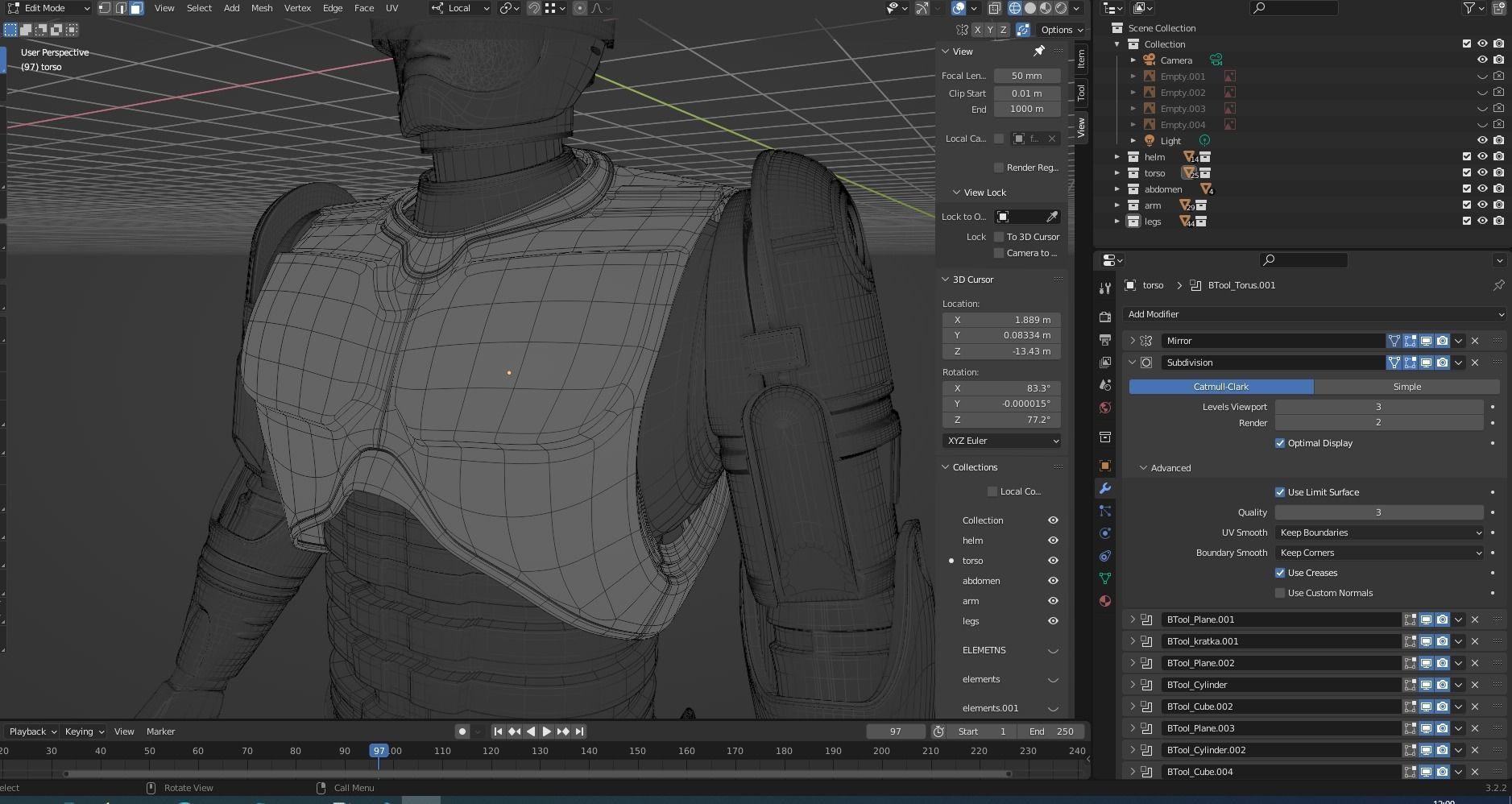This screenshot has width=1512, height=804.
Task: Open World properties tab icon
Action: (1105, 408)
